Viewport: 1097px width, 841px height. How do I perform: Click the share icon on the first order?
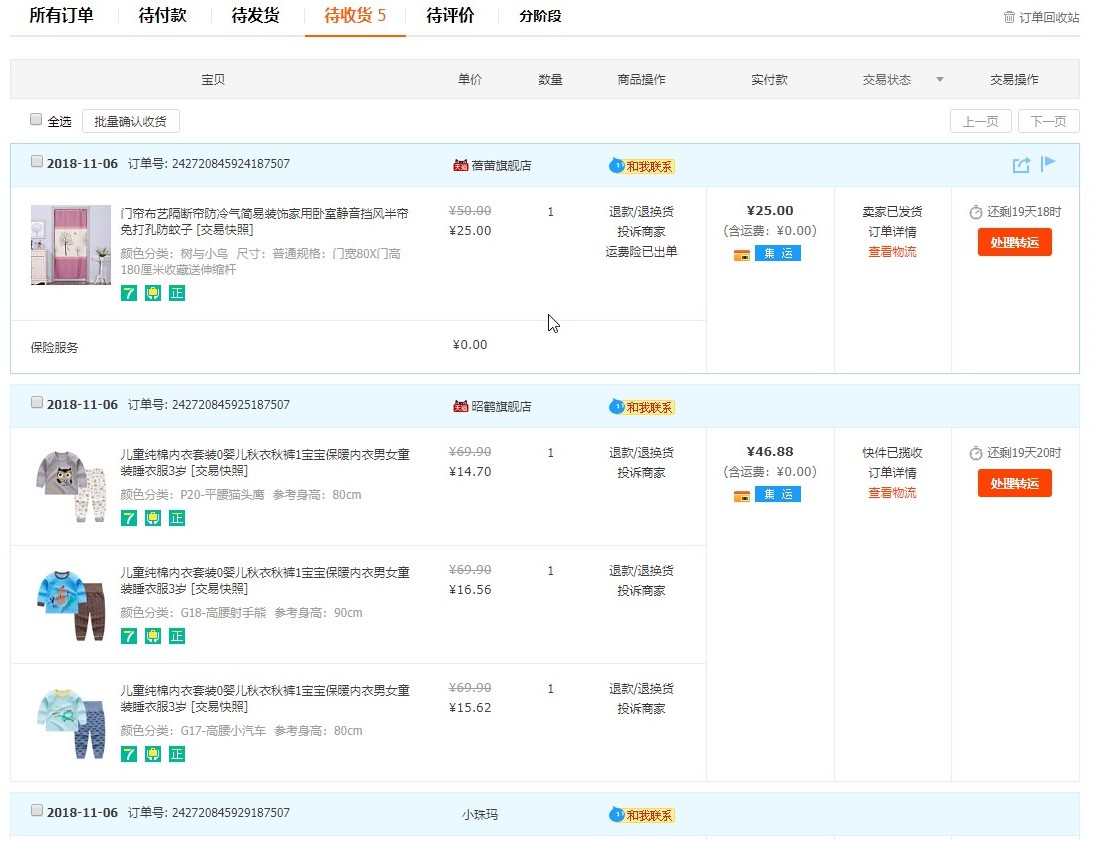[1021, 165]
